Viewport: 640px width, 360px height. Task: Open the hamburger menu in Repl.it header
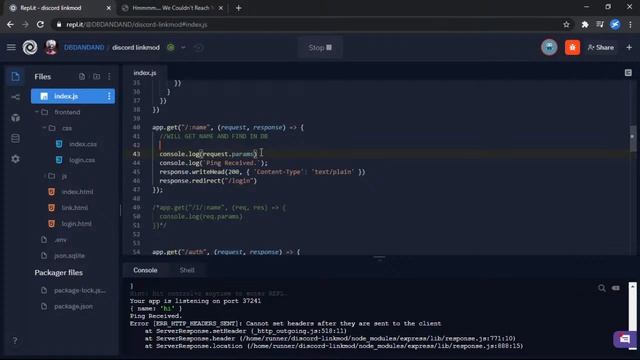[x=11, y=47]
